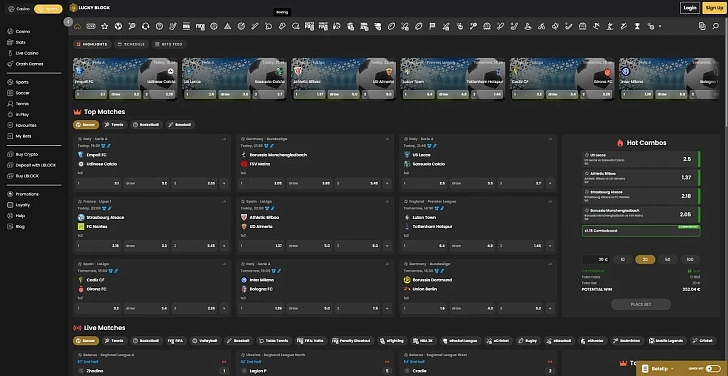Click the Live Casino sidebar icon
Screen dimensions: 728x376
10,53
